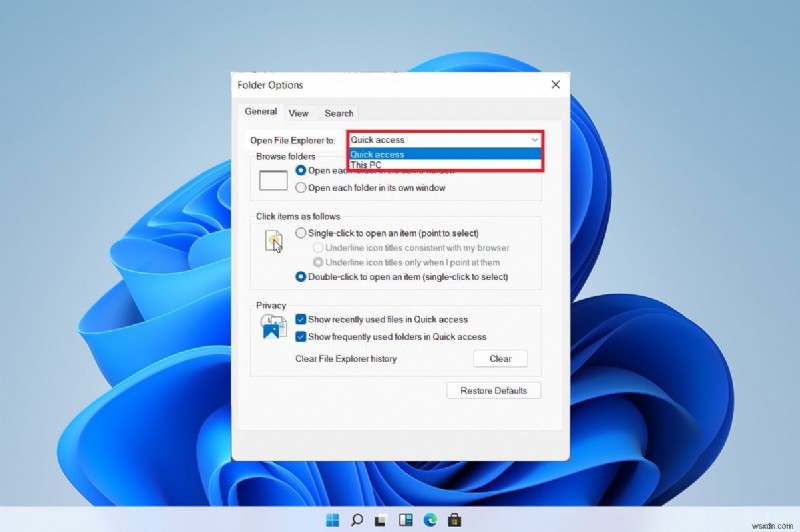
Task: Switch to the General tab
Action: point(261,112)
